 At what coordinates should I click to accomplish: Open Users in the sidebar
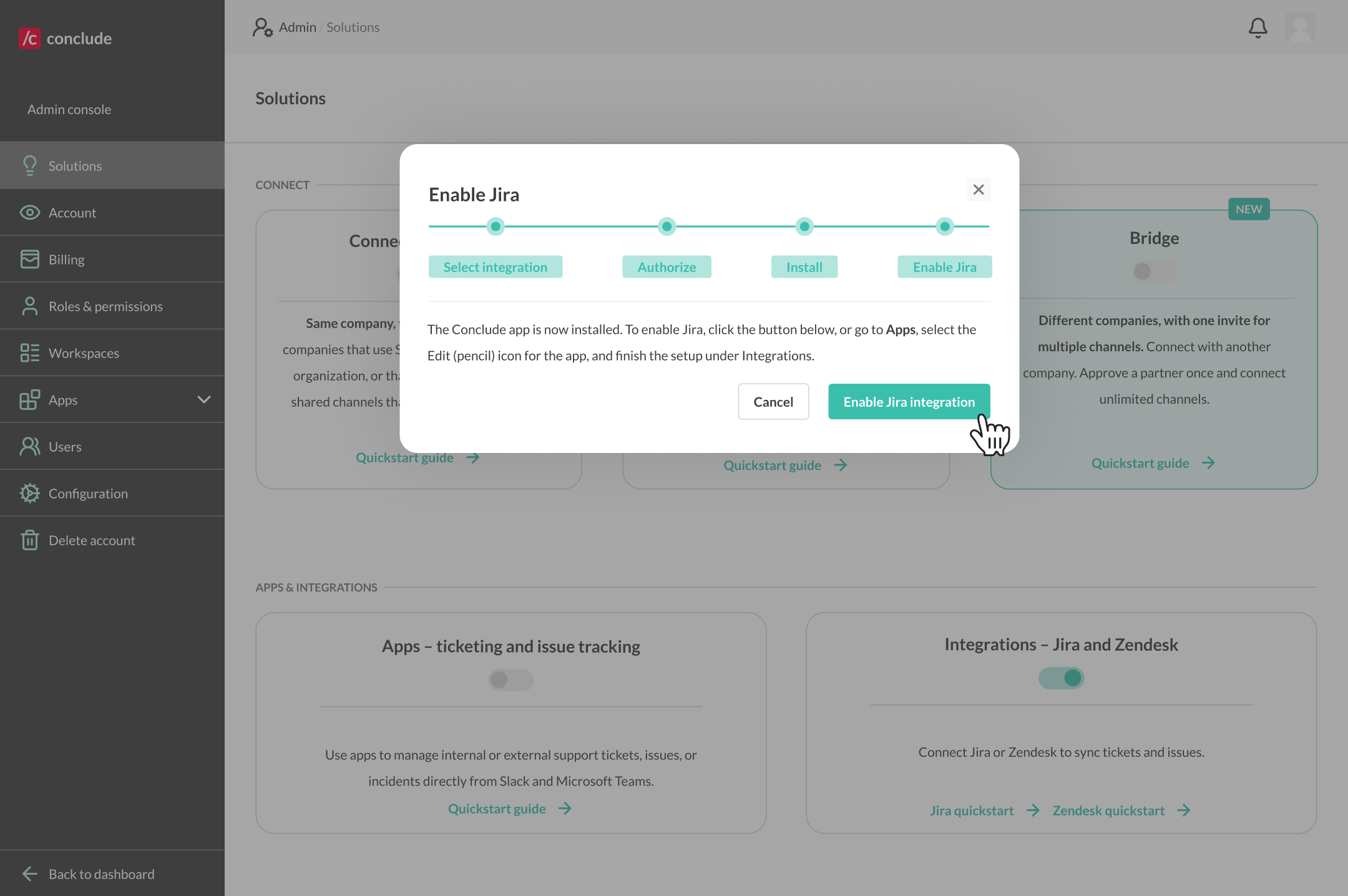[112, 446]
